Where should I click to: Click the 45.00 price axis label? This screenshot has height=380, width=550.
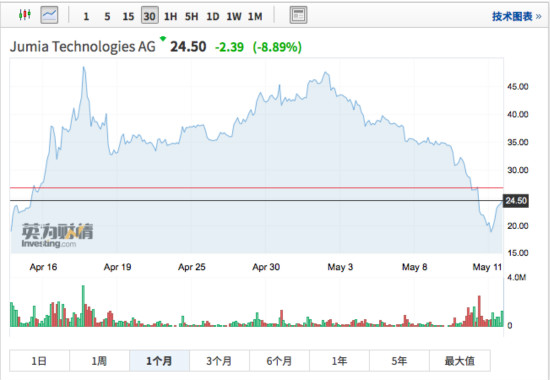[x=518, y=87]
